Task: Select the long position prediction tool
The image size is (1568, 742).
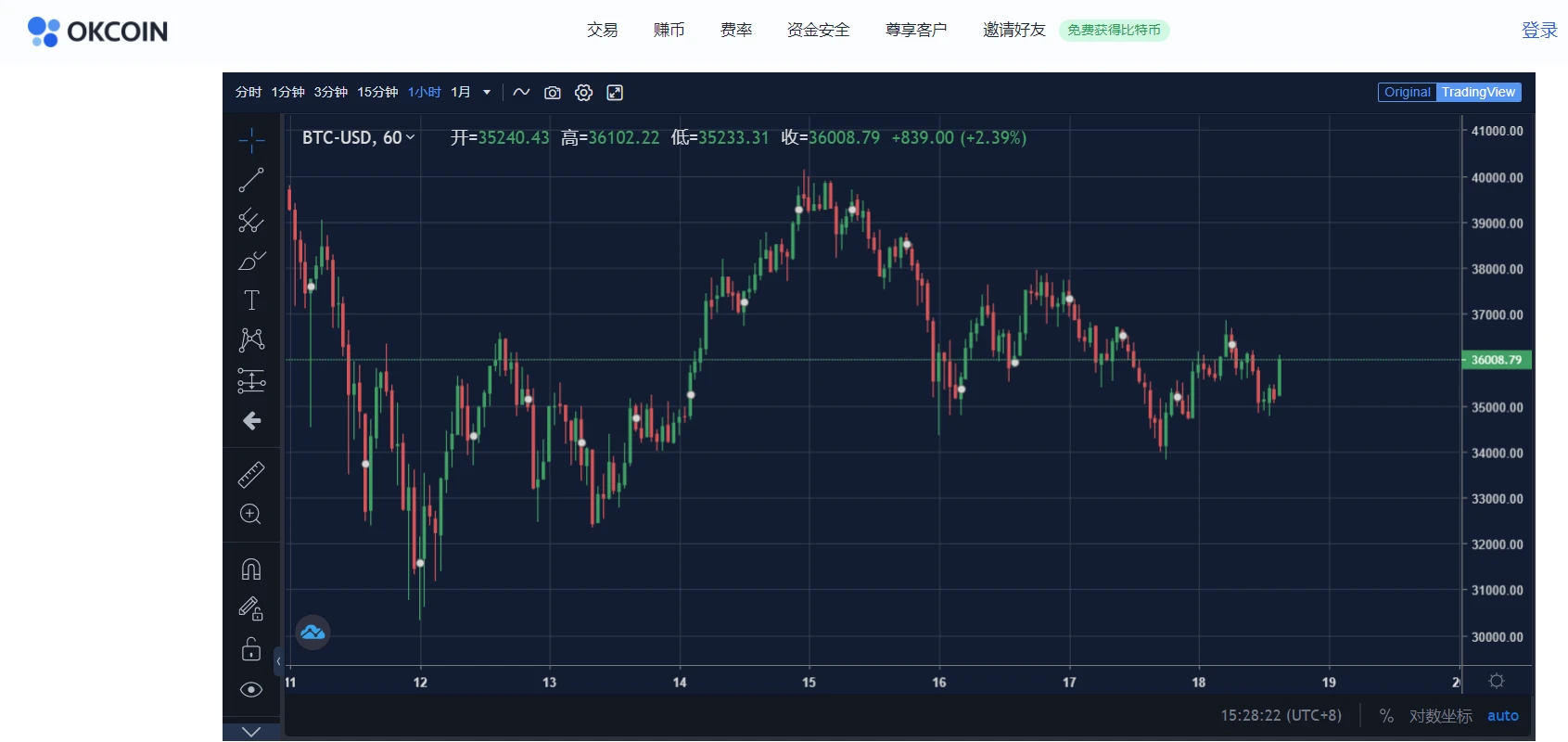Action: [x=251, y=380]
